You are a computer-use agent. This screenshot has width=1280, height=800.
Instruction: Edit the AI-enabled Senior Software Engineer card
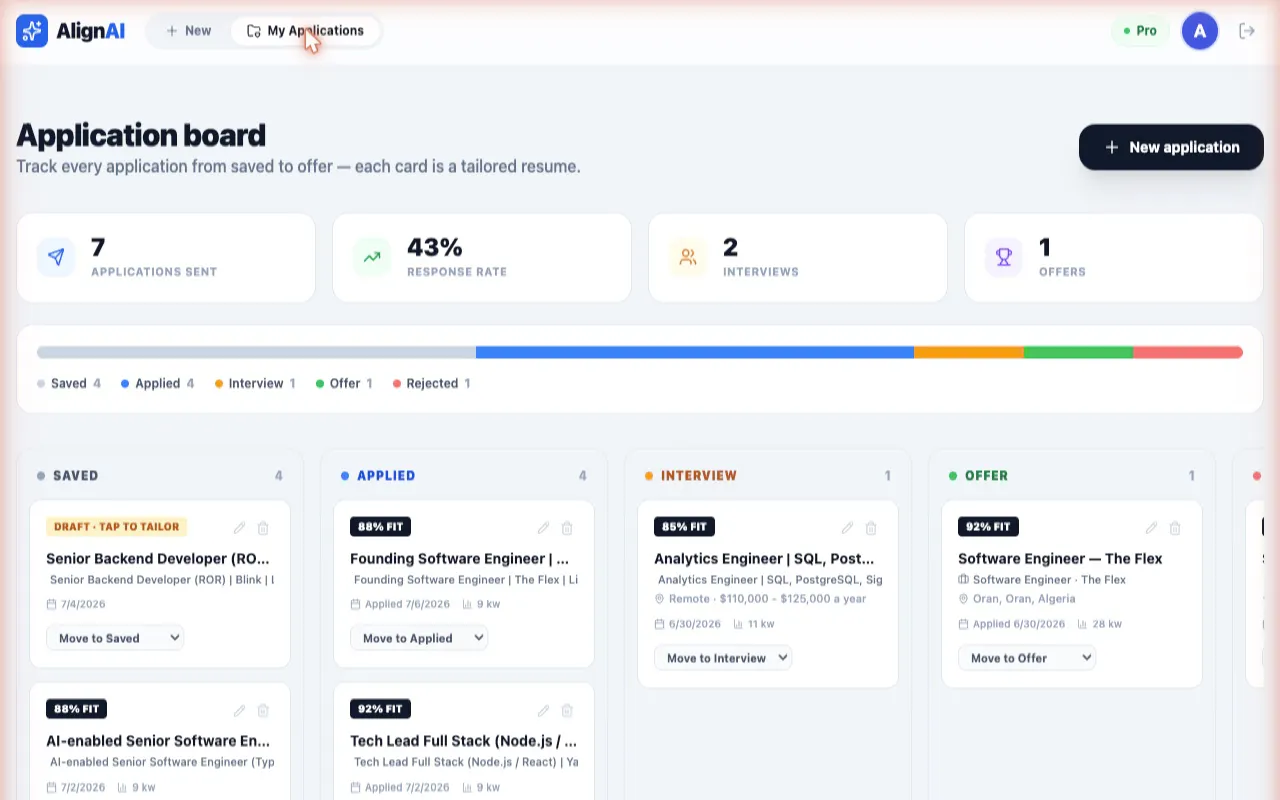click(x=239, y=710)
